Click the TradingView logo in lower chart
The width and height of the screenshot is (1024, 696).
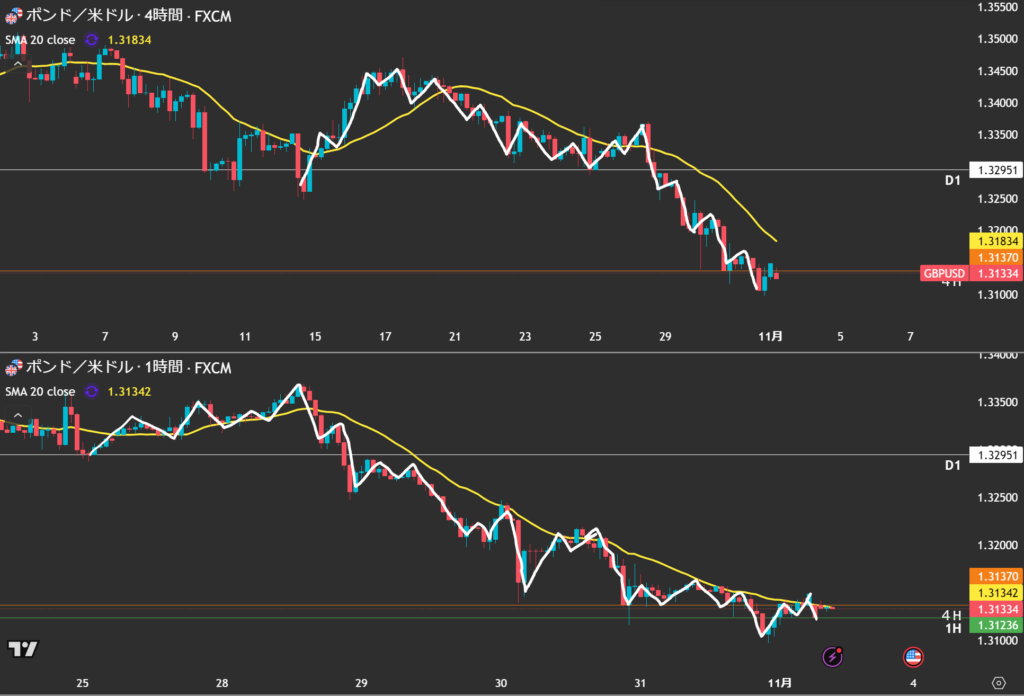(23, 649)
